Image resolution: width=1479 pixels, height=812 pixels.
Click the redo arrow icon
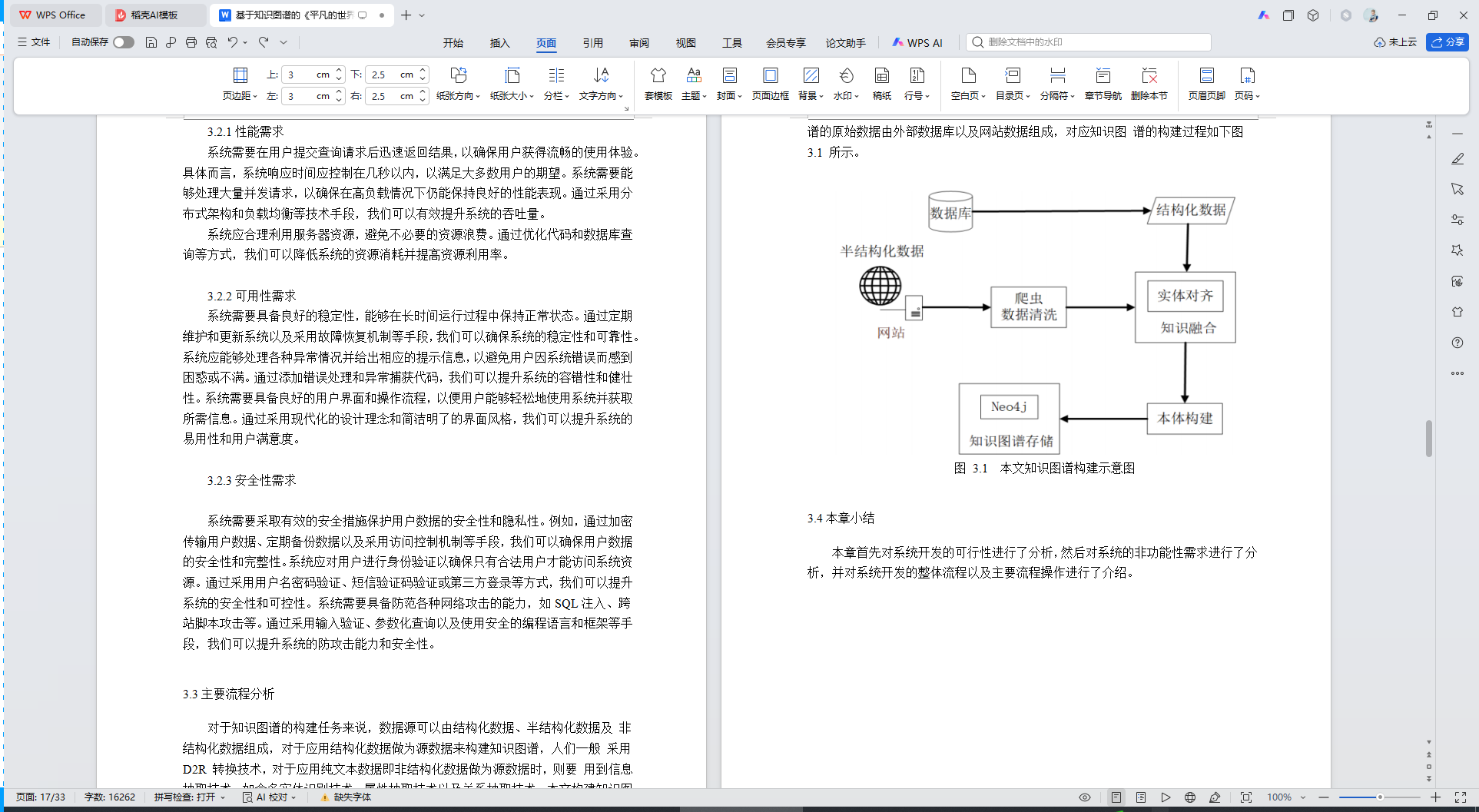tap(264, 42)
